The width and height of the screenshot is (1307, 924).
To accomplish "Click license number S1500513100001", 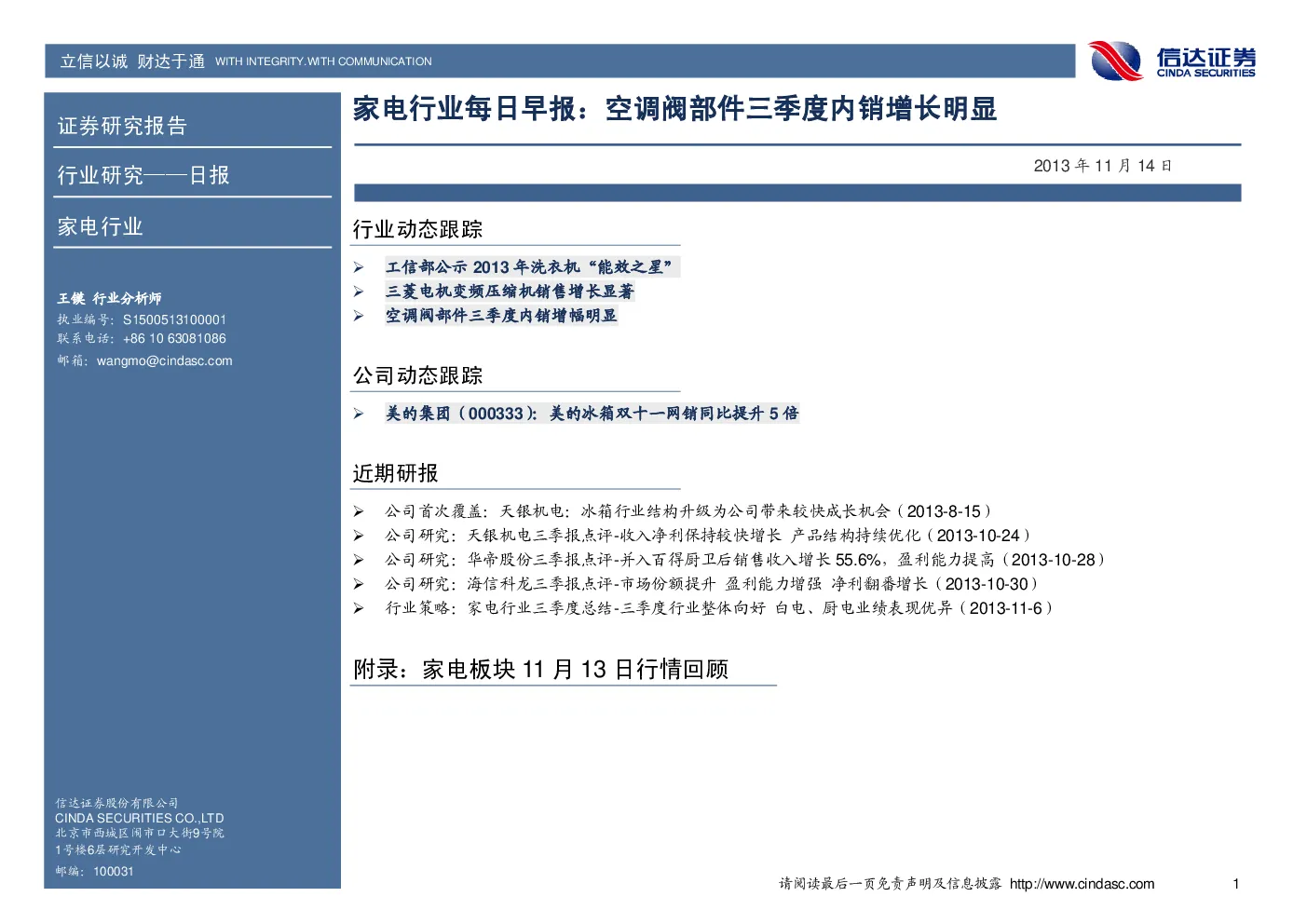I will (174, 319).
